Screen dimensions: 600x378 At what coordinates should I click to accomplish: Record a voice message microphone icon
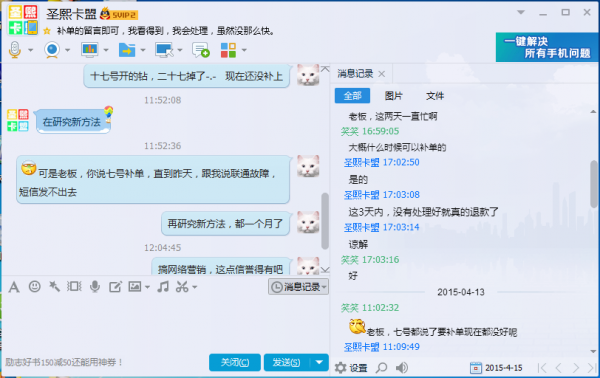point(95,287)
